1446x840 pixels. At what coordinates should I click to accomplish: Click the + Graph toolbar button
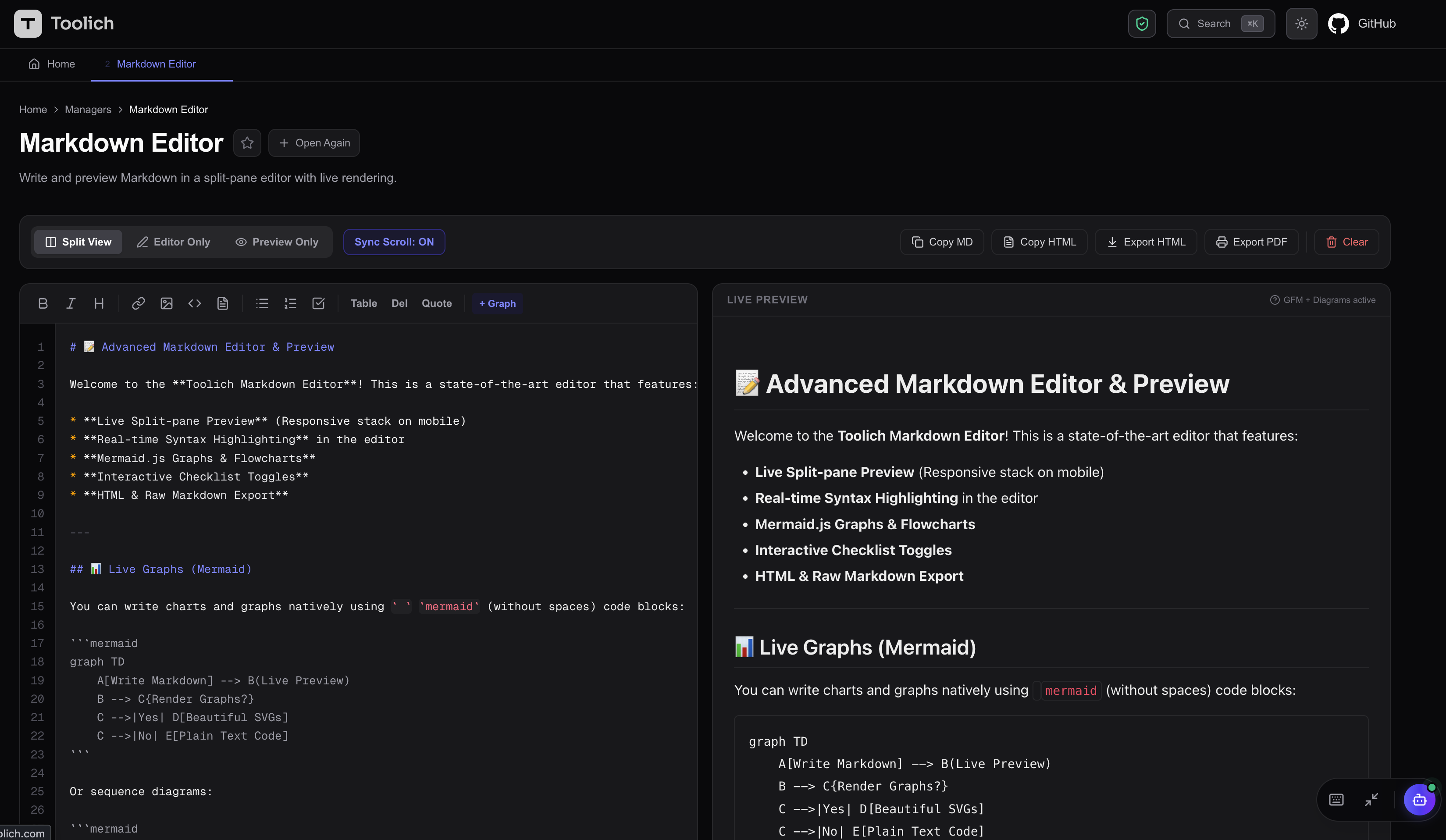coord(498,303)
